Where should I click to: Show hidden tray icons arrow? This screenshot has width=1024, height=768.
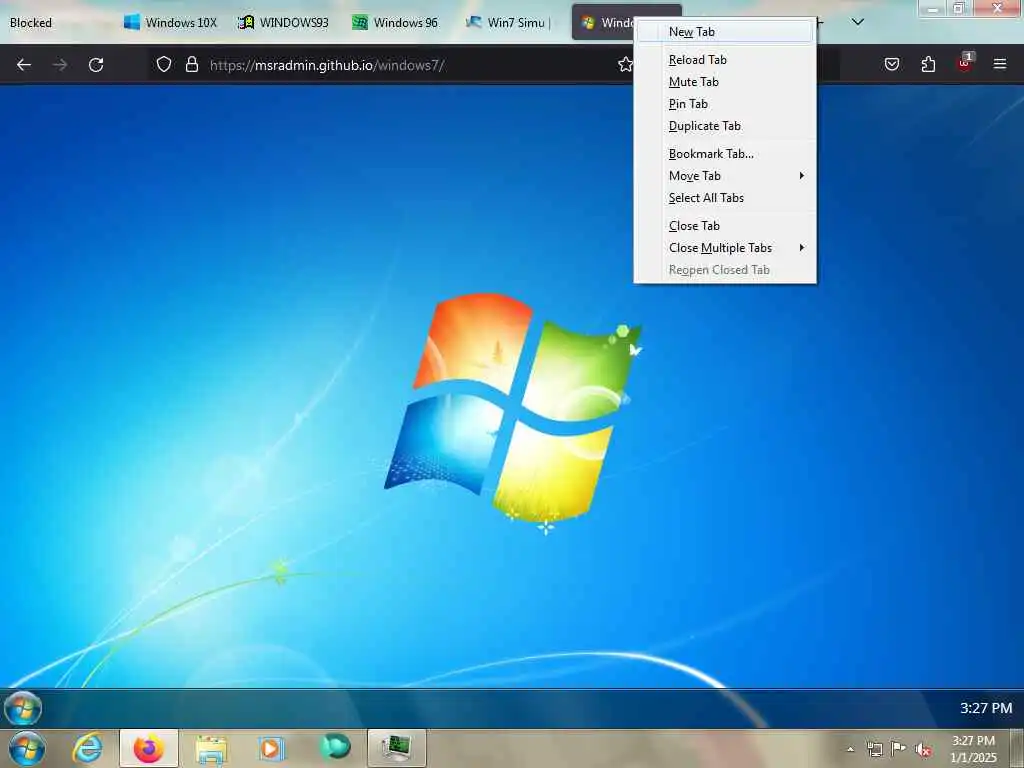[x=850, y=749]
